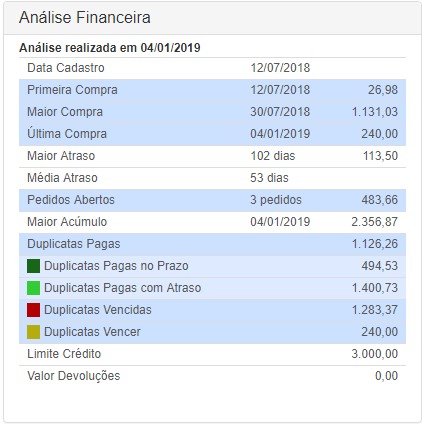
Task: Click the Pedidos Abertos 3 pedidos cell
Action: [x=276, y=200]
